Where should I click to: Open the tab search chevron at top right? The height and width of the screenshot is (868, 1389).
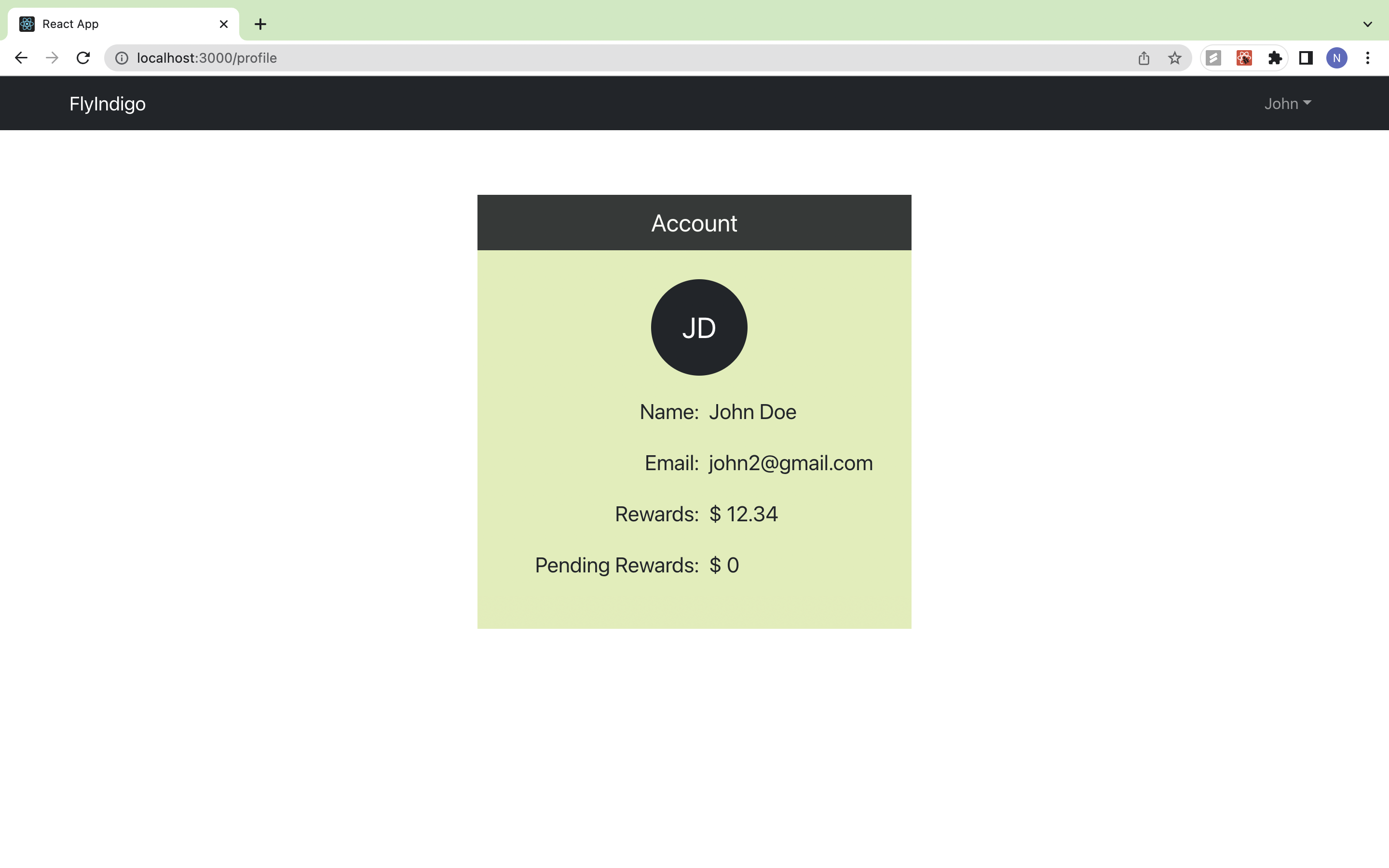pos(1368,24)
